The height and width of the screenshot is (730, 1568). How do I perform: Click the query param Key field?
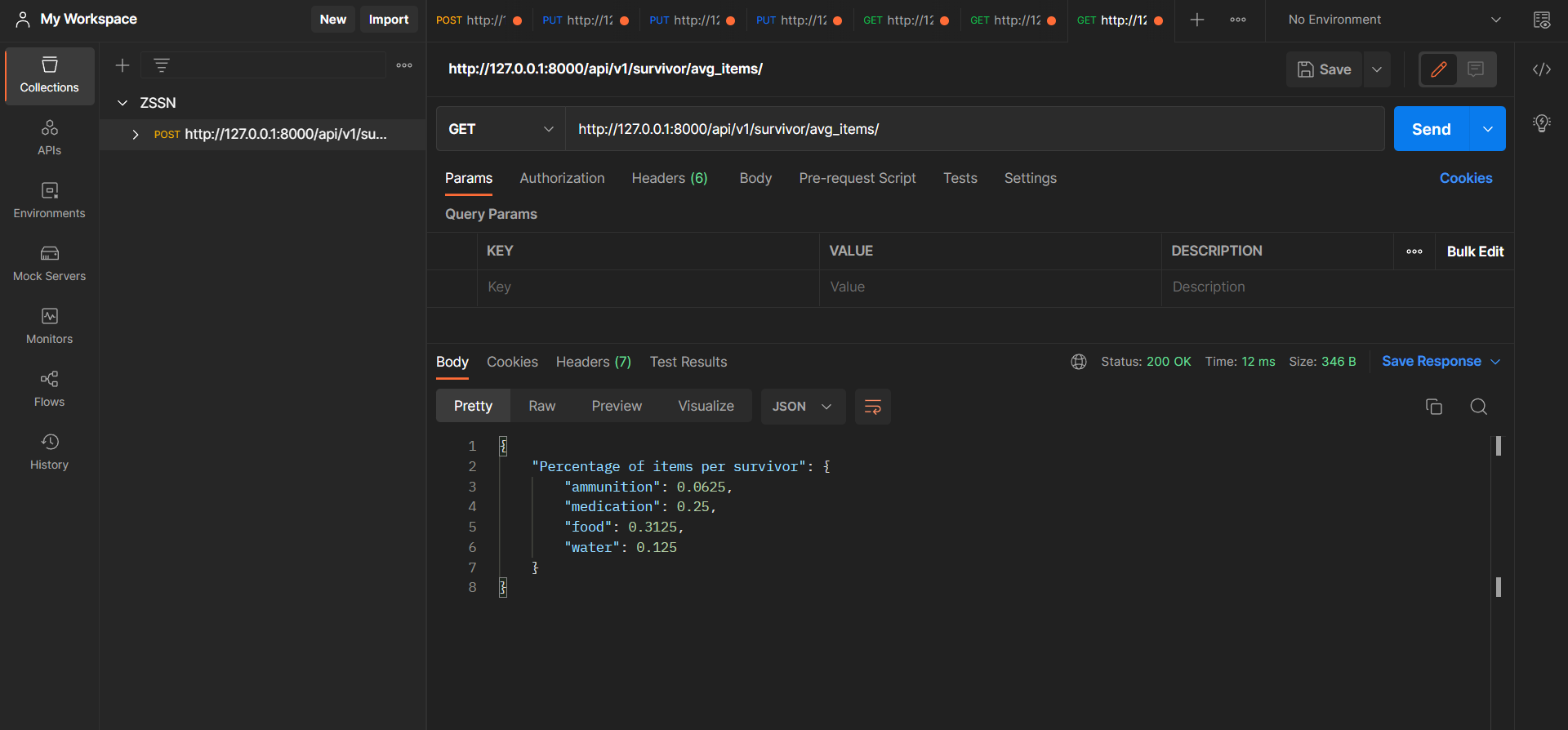click(x=648, y=287)
